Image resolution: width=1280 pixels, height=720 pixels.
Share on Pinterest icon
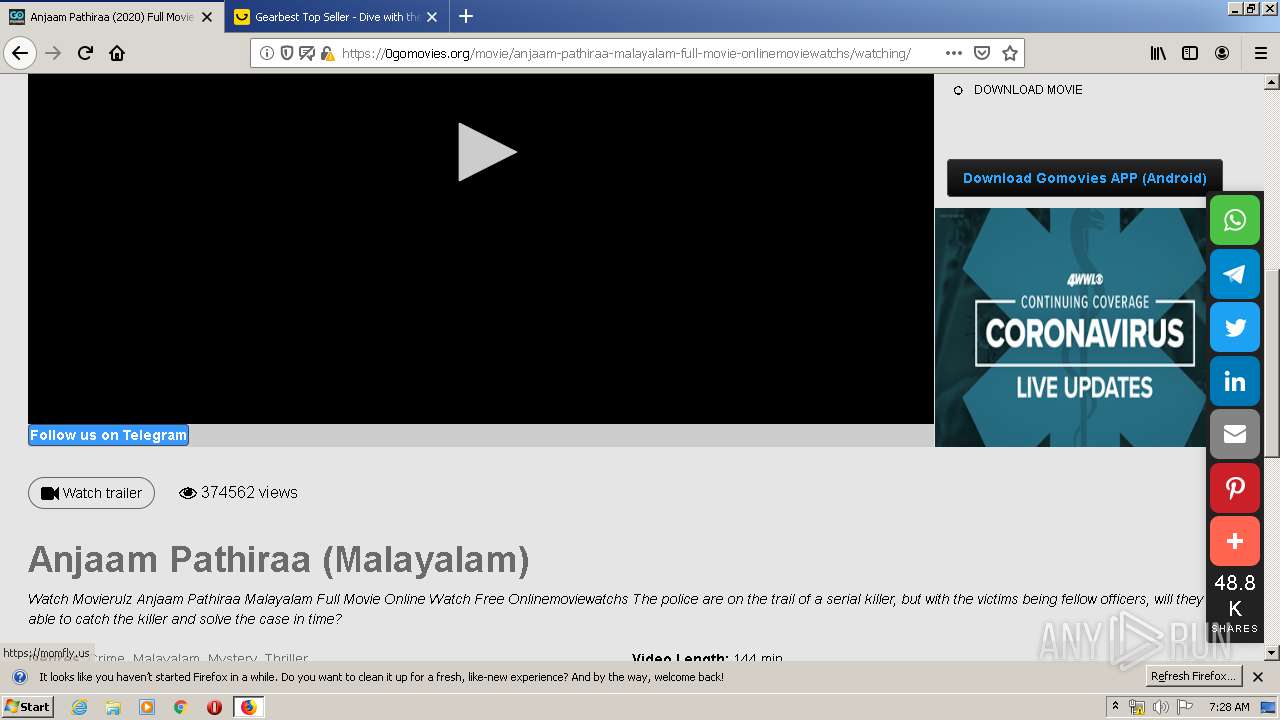[1235, 488]
